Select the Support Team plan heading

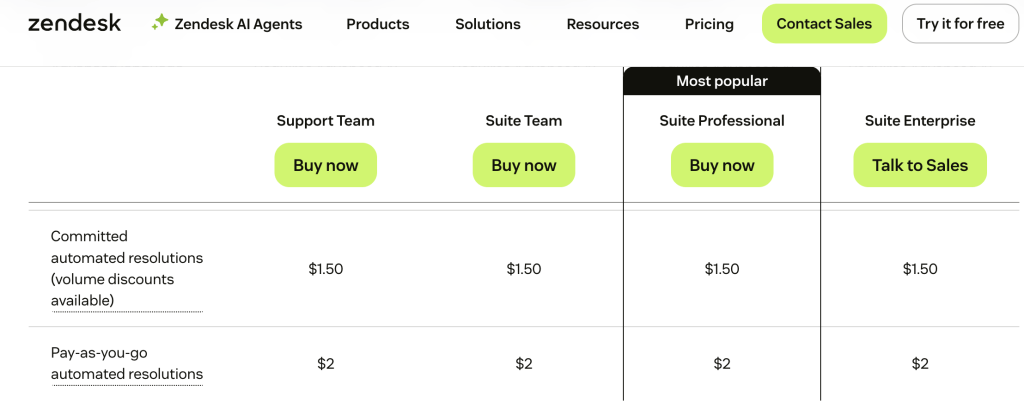pyautogui.click(x=326, y=121)
